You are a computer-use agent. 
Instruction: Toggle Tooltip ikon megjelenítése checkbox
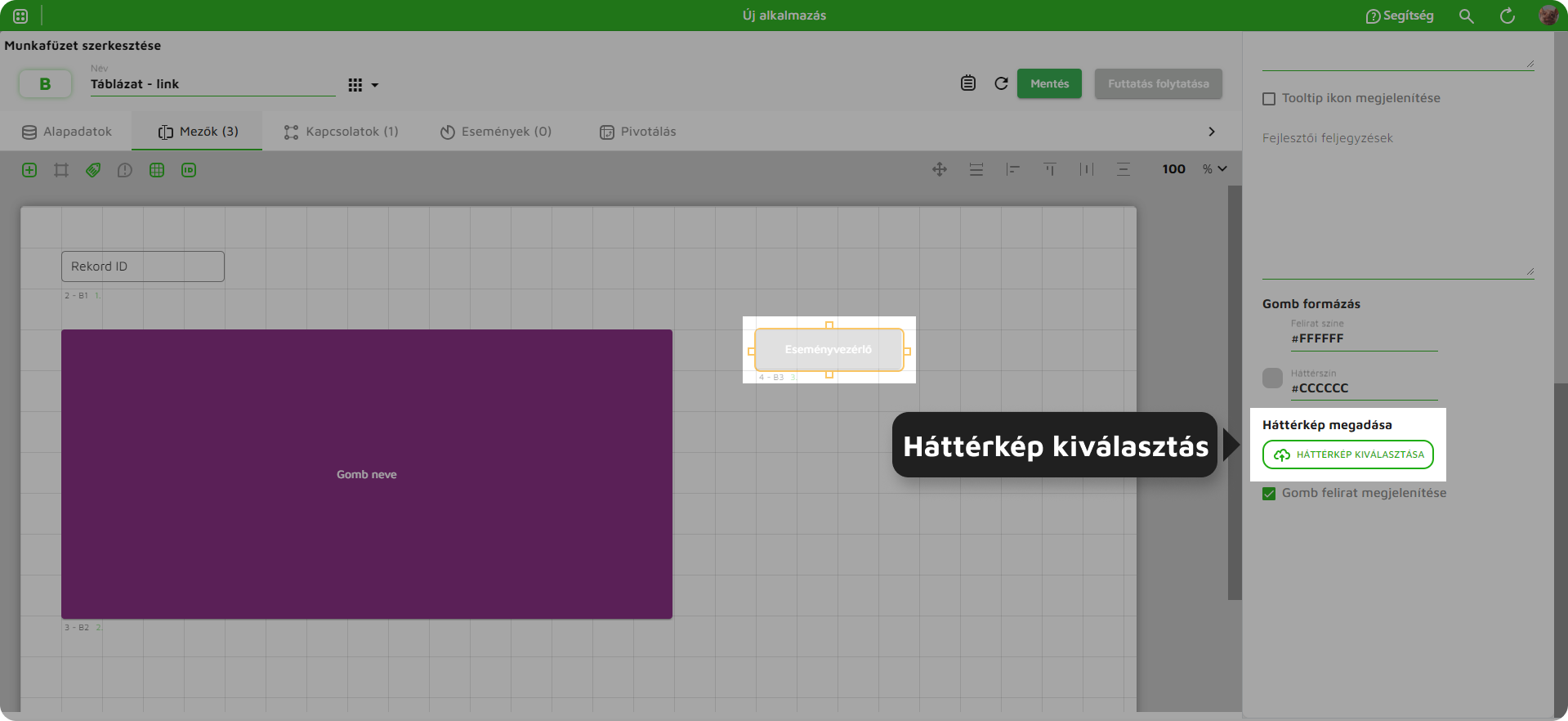(1269, 99)
